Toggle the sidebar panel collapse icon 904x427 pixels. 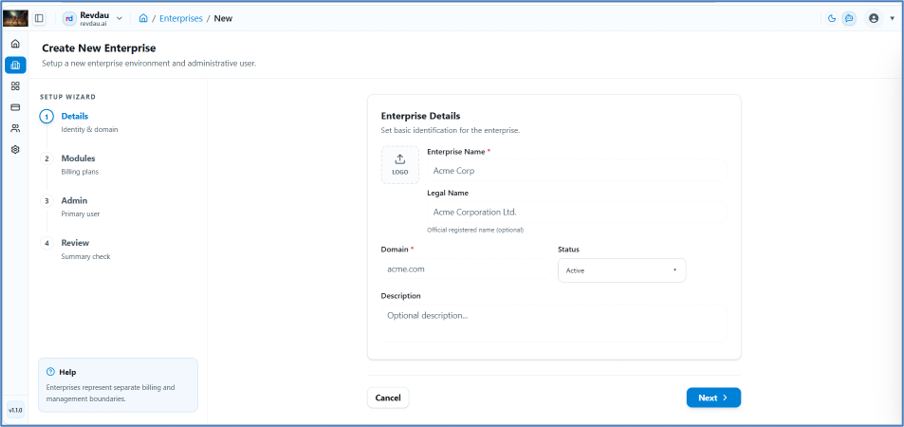[x=39, y=18]
